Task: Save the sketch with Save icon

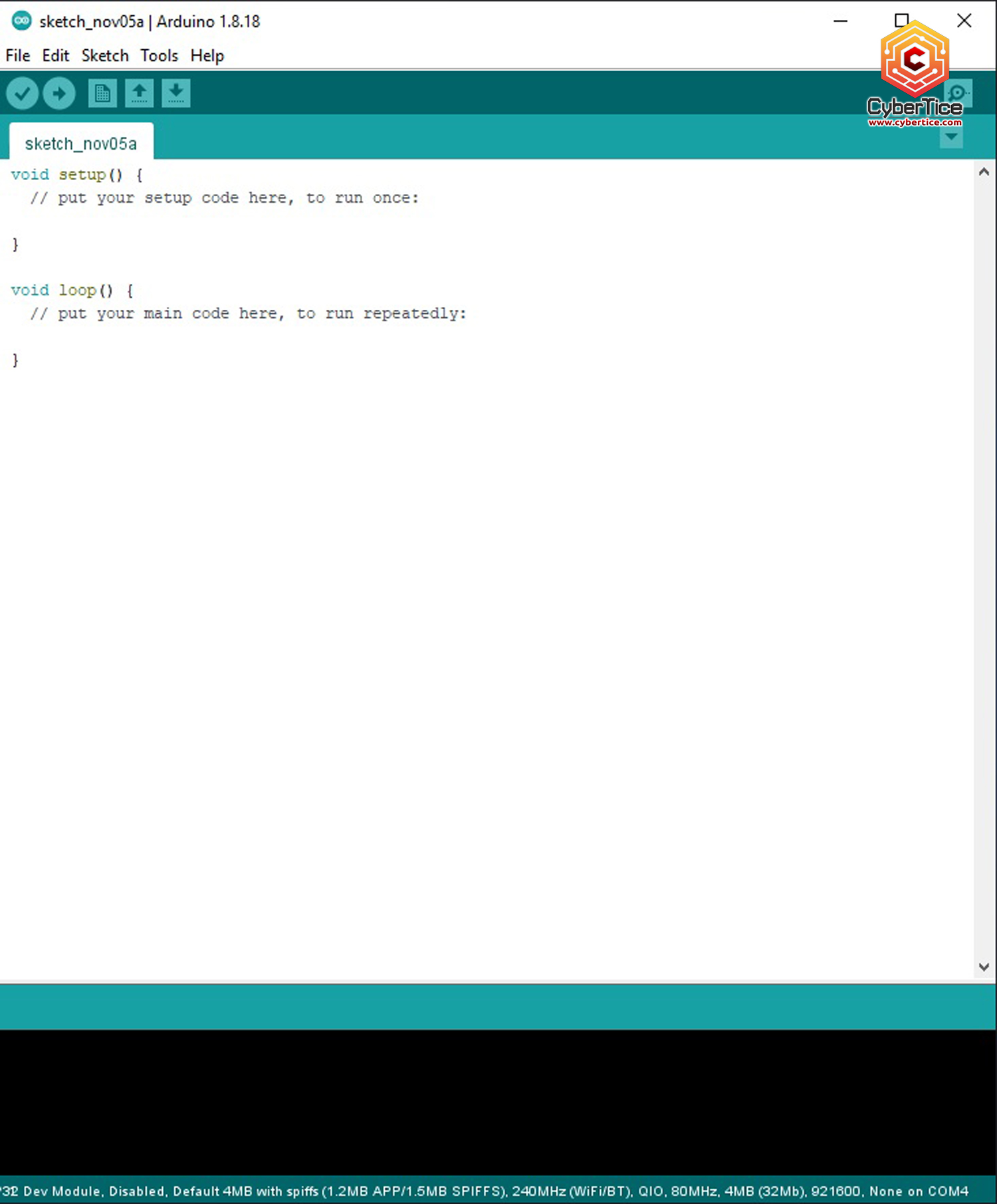Action: [x=175, y=94]
